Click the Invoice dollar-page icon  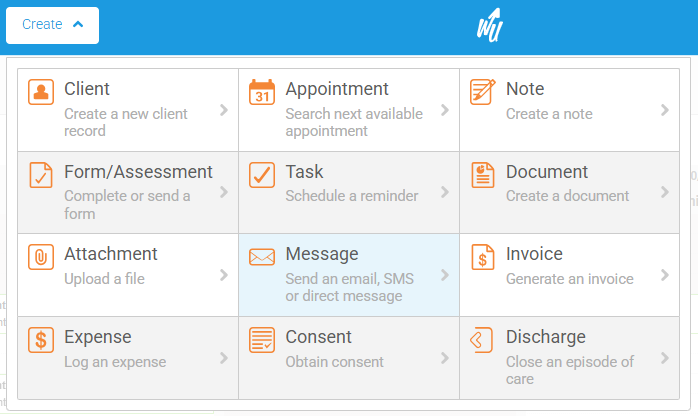[x=482, y=257]
